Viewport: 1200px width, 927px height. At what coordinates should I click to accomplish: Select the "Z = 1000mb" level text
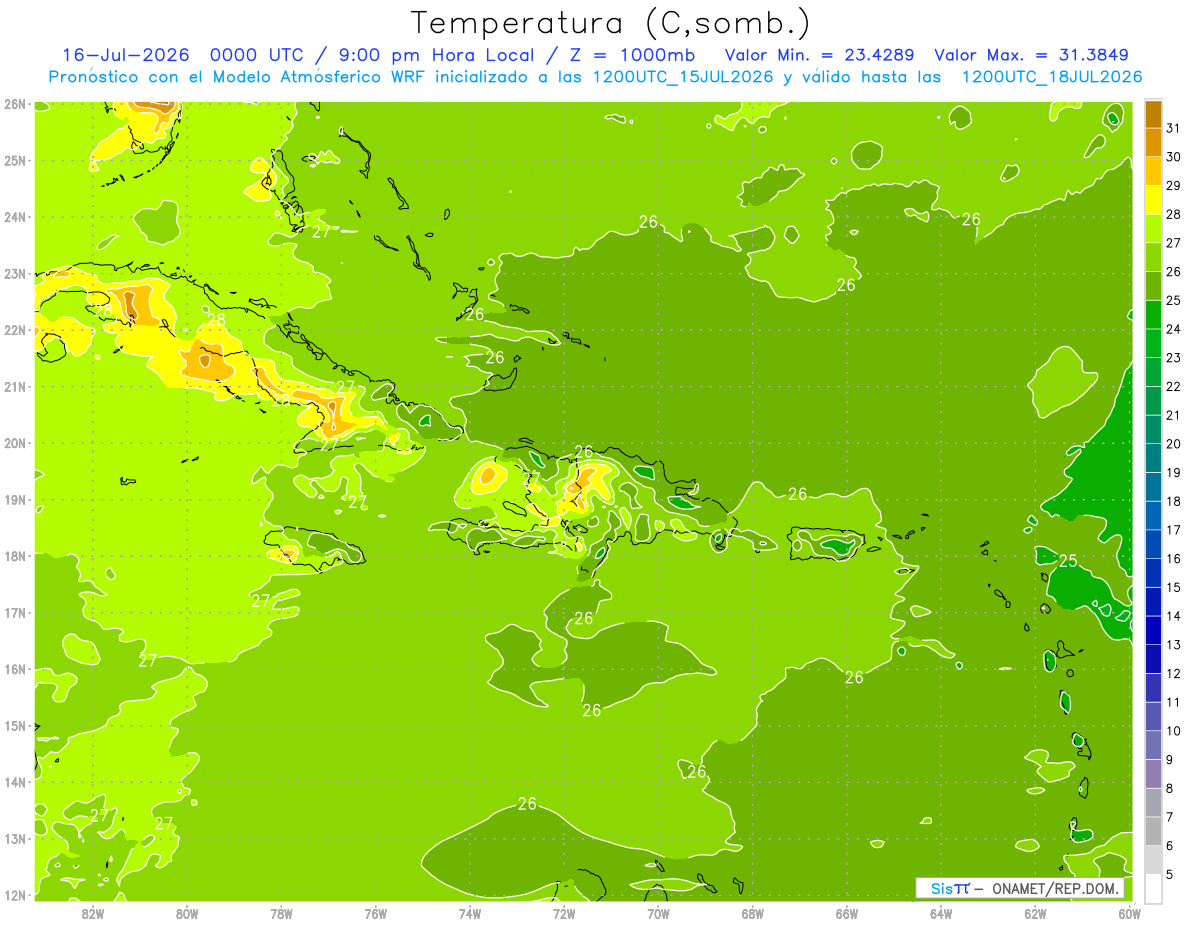633,55
